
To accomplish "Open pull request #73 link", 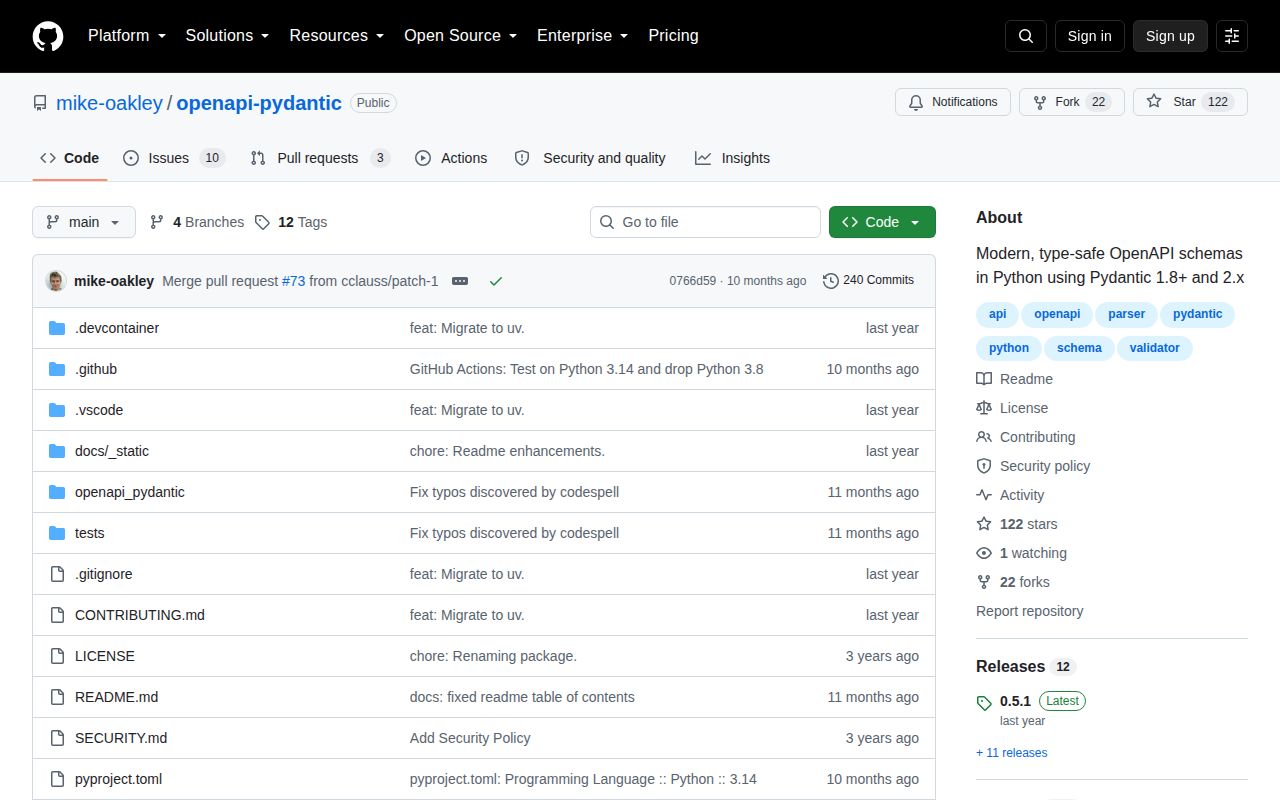I will coord(293,281).
